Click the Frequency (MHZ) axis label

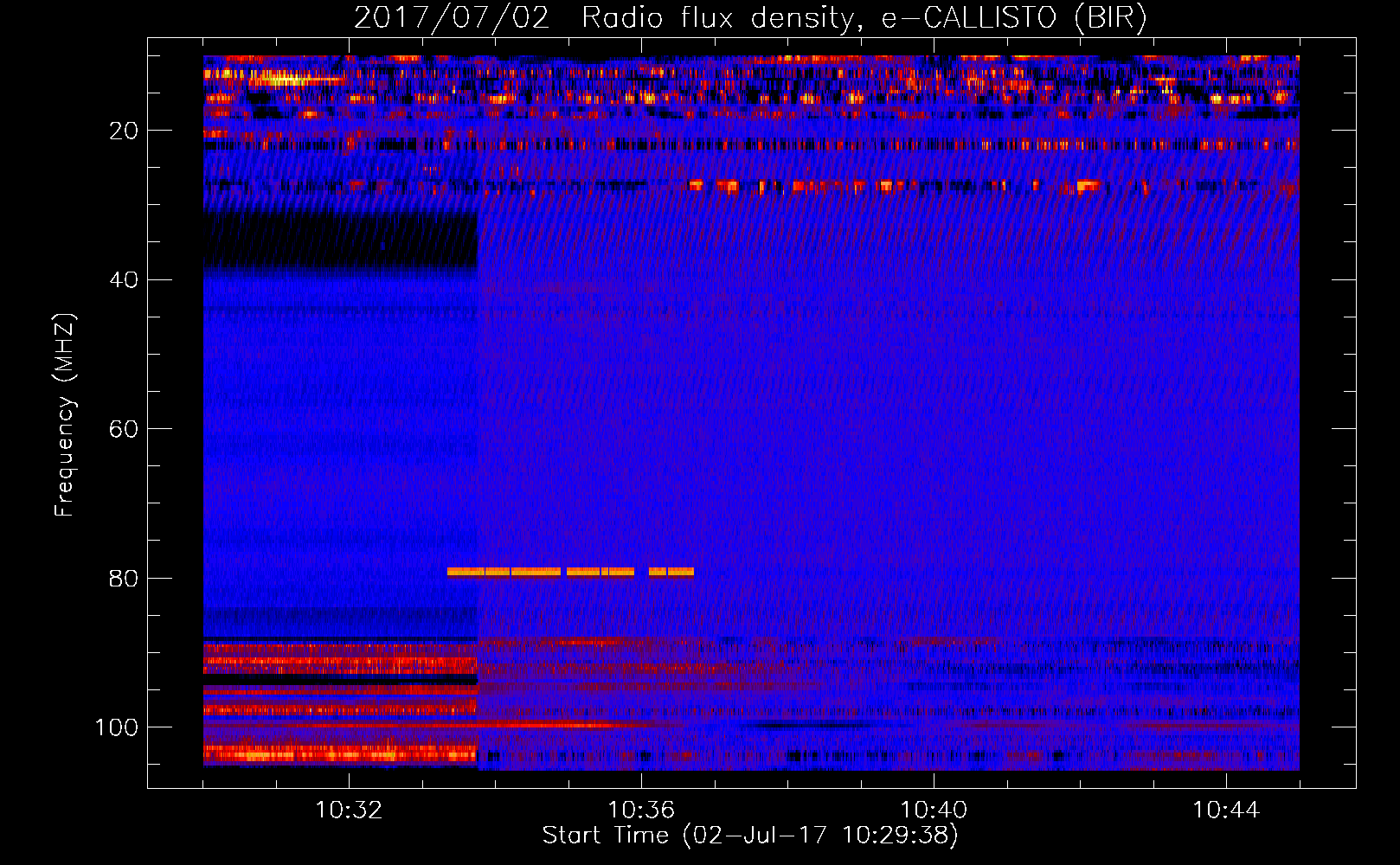pyautogui.click(x=65, y=415)
